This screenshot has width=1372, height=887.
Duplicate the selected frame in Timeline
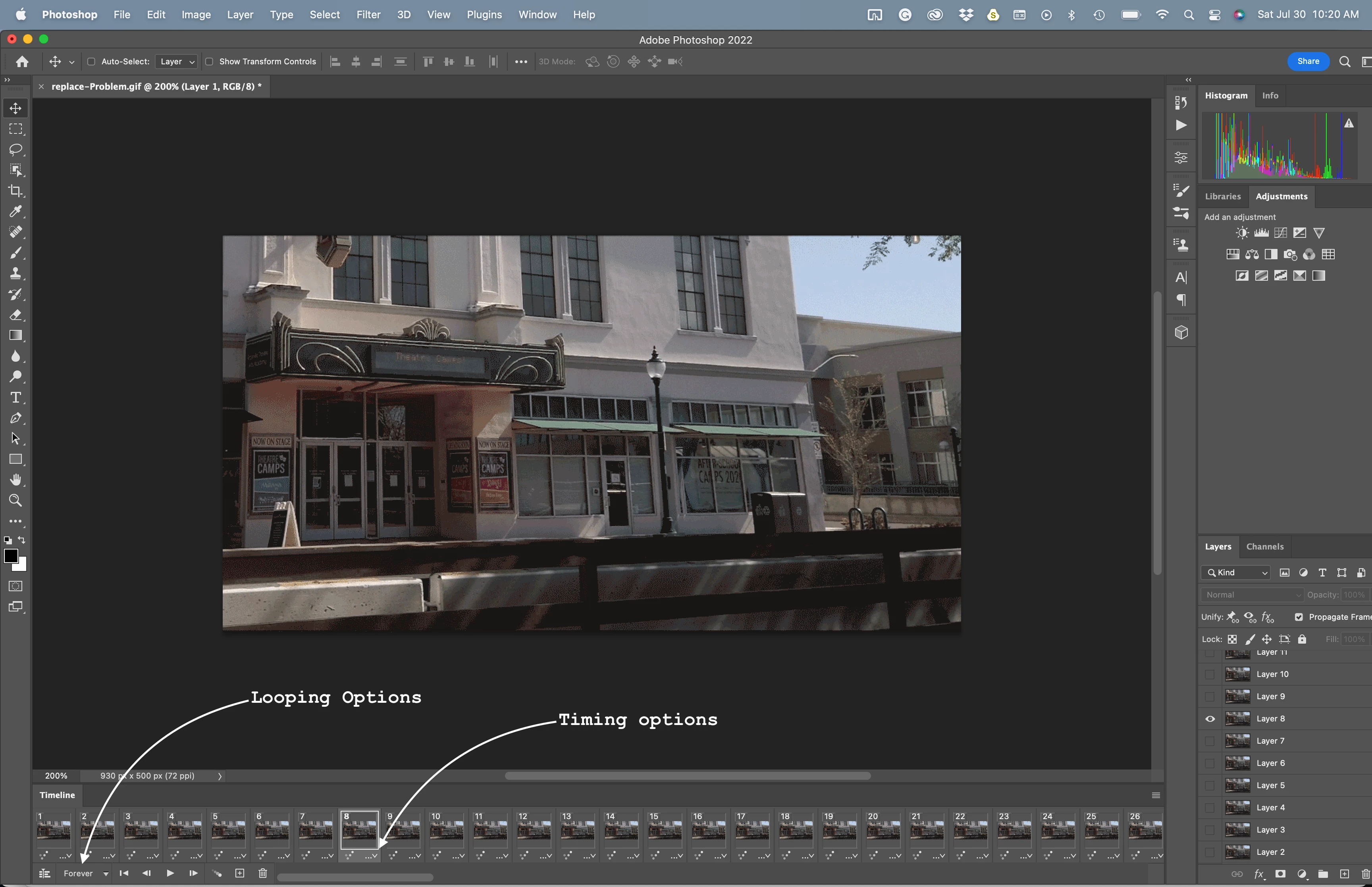click(240, 873)
